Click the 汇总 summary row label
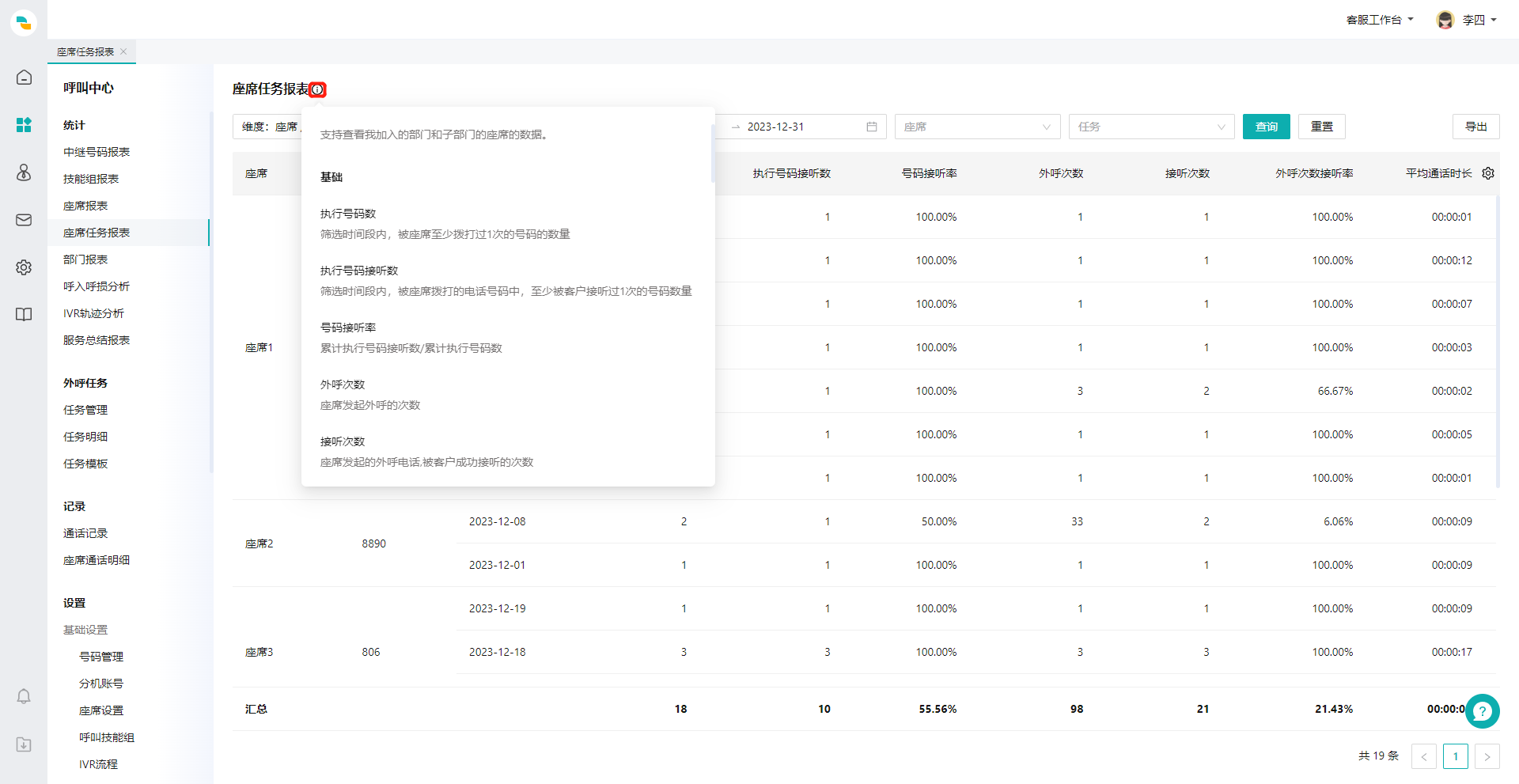The image size is (1519, 784). [x=256, y=709]
